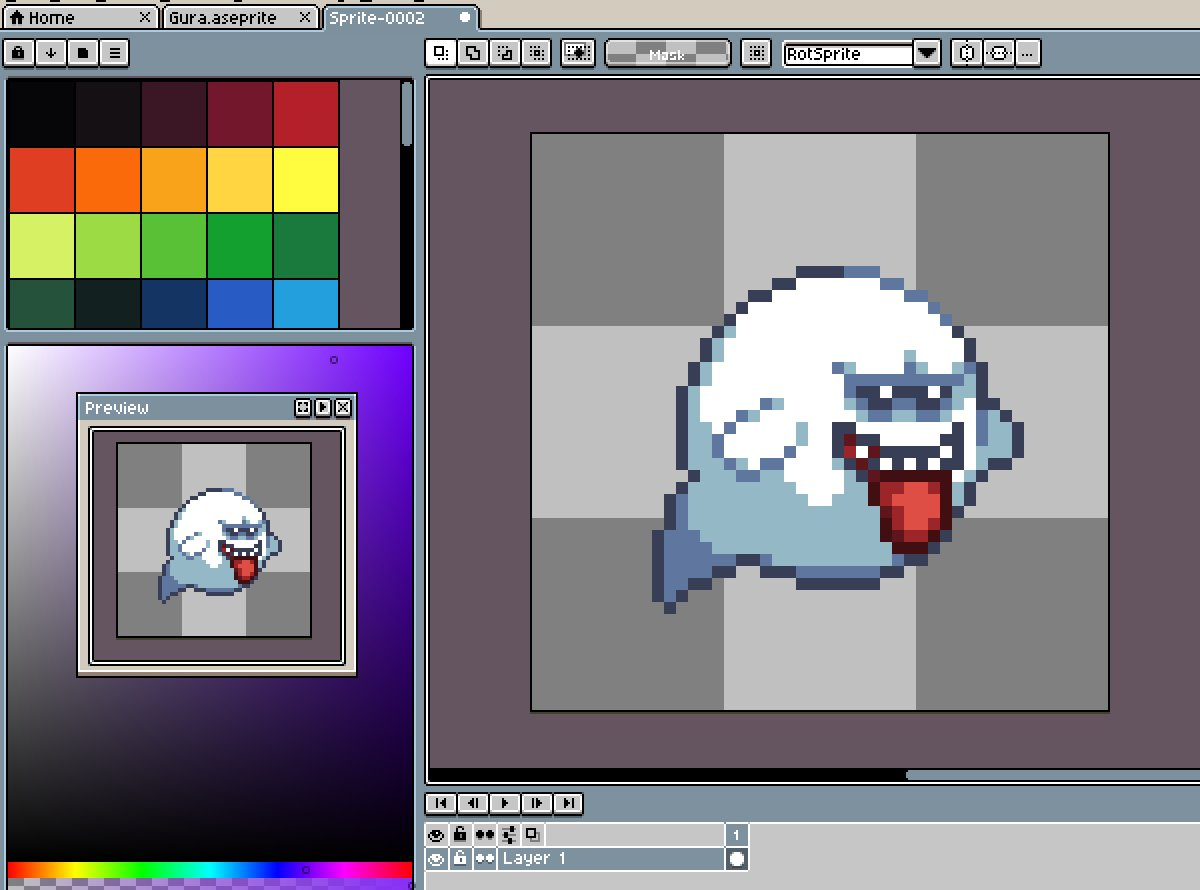Toggle lock for all layers in timeline header

460,835
